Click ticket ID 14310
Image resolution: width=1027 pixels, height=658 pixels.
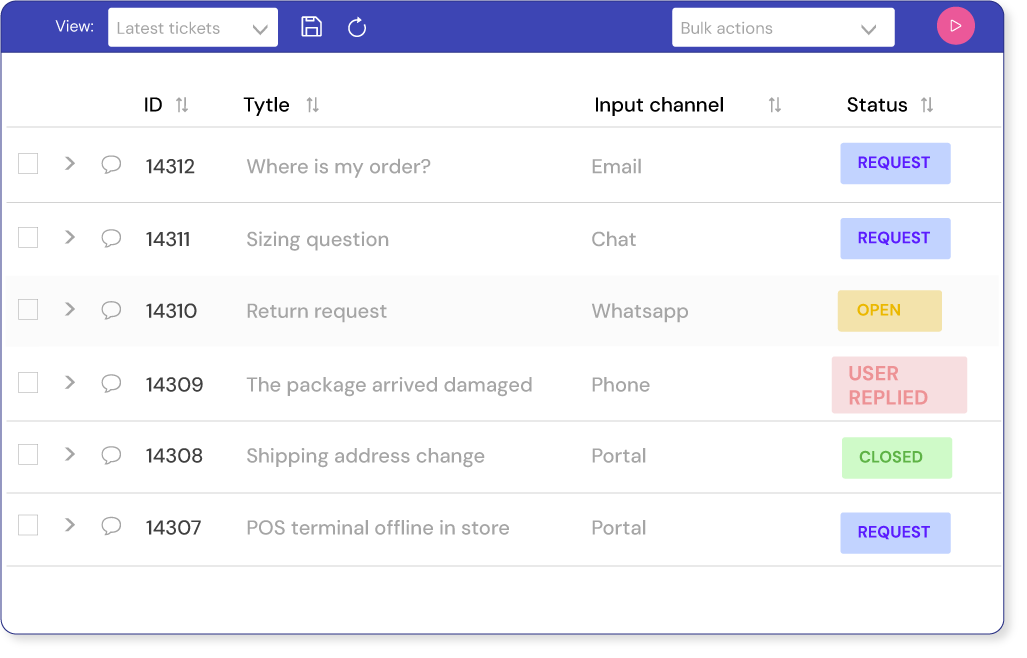coord(171,311)
